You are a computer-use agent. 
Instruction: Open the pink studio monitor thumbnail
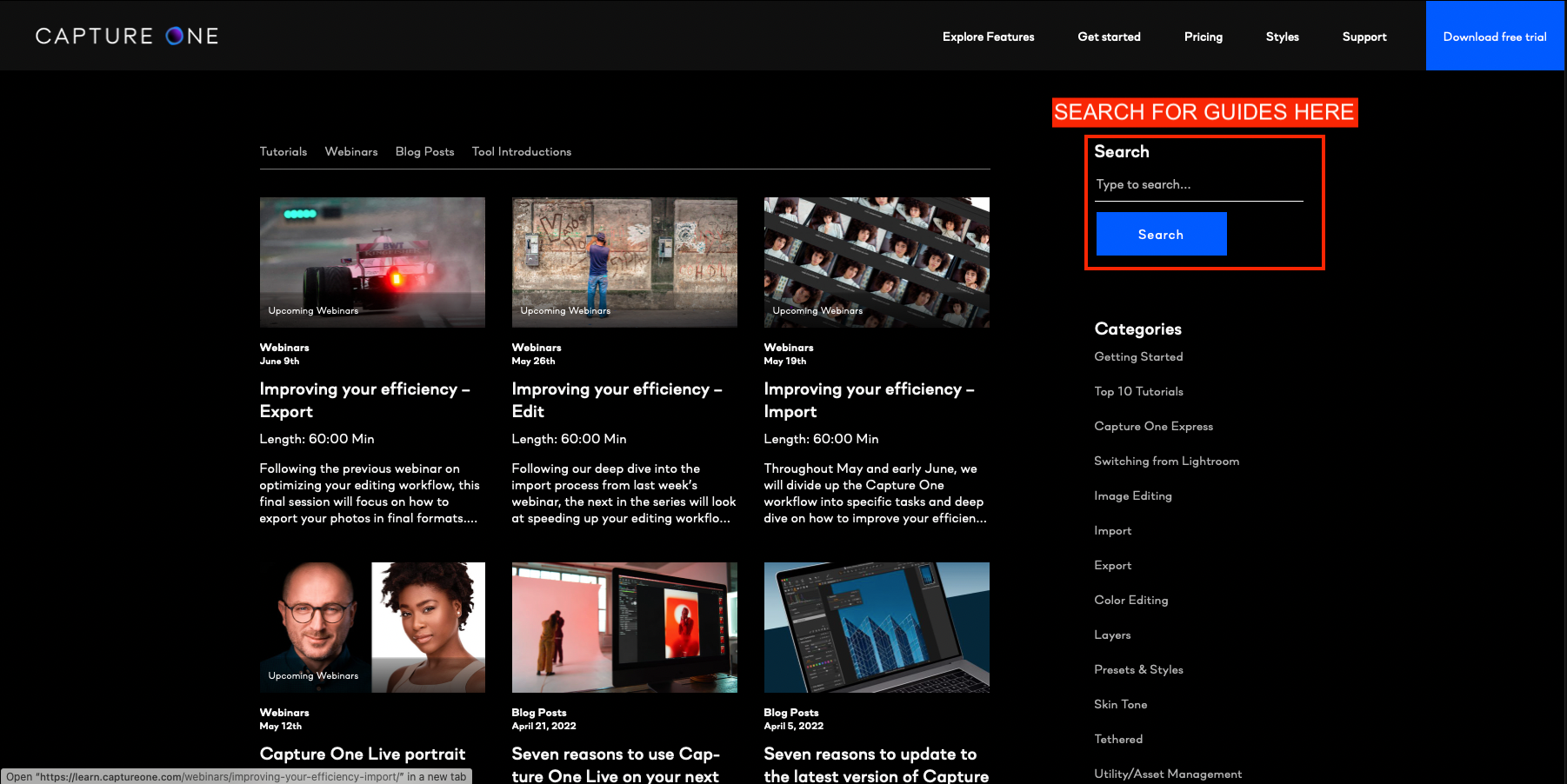tap(624, 628)
